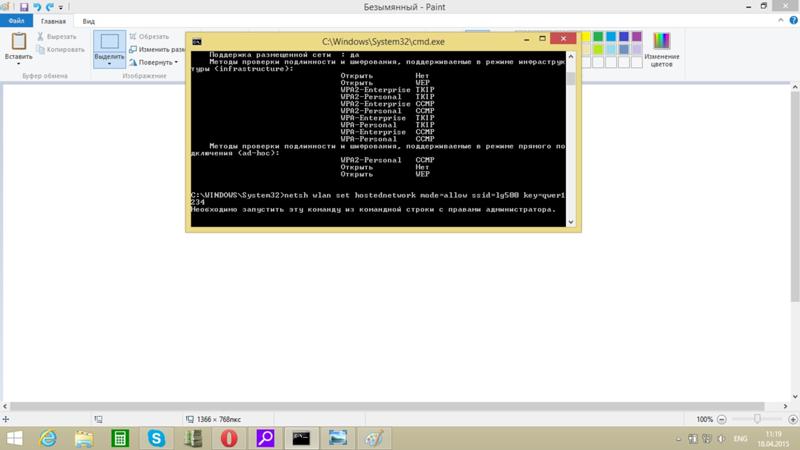Click the zoom in plus button
Image resolution: width=800 pixels, height=450 pixels.
tap(793, 419)
